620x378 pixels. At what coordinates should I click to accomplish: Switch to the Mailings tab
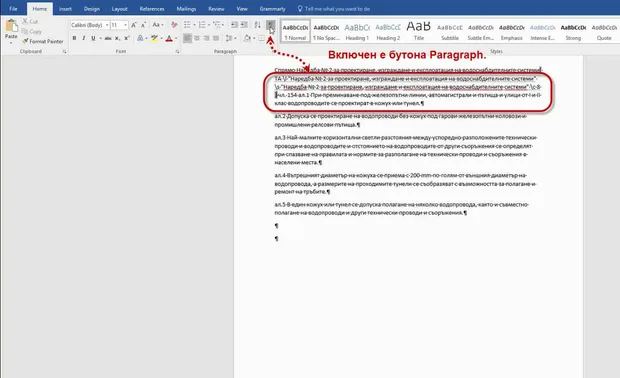(x=186, y=9)
